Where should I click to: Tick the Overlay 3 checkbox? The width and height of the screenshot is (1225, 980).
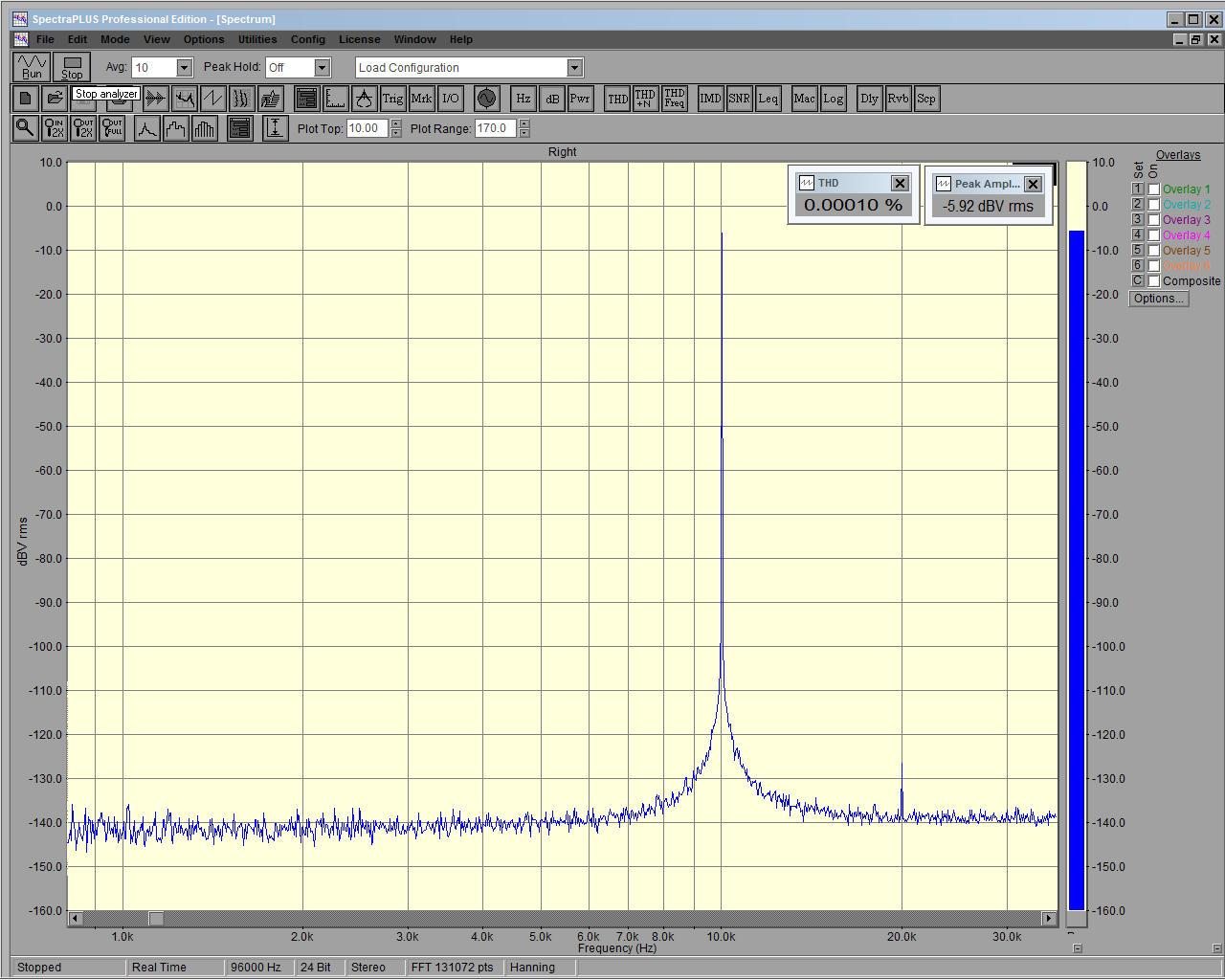click(x=1154, y=220)
